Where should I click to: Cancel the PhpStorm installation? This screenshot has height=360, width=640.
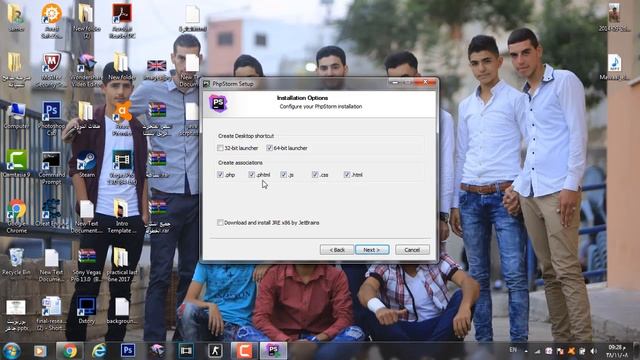tap(412, 249)
